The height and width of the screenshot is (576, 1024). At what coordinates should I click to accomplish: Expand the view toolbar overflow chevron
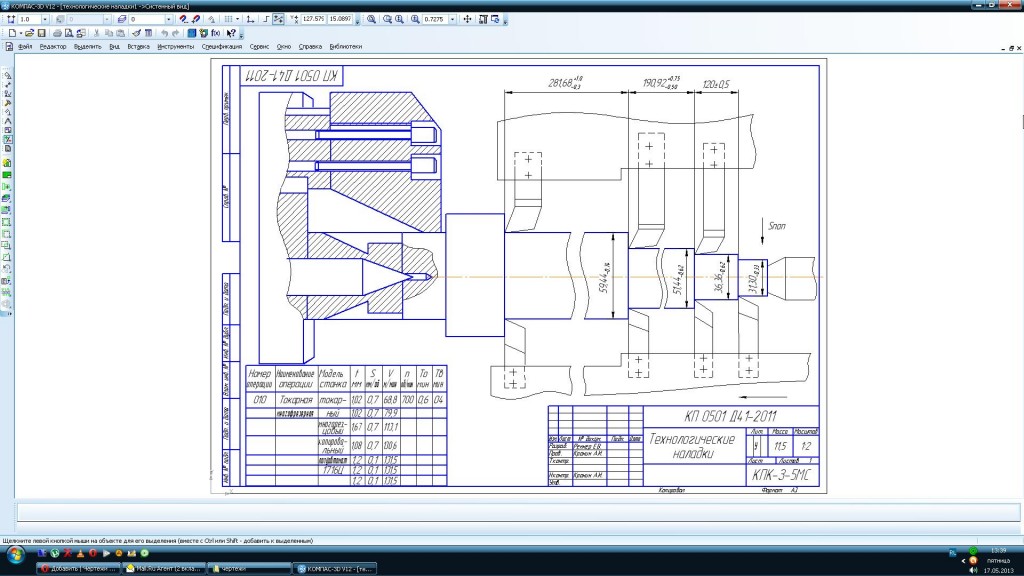click(505, 21)
